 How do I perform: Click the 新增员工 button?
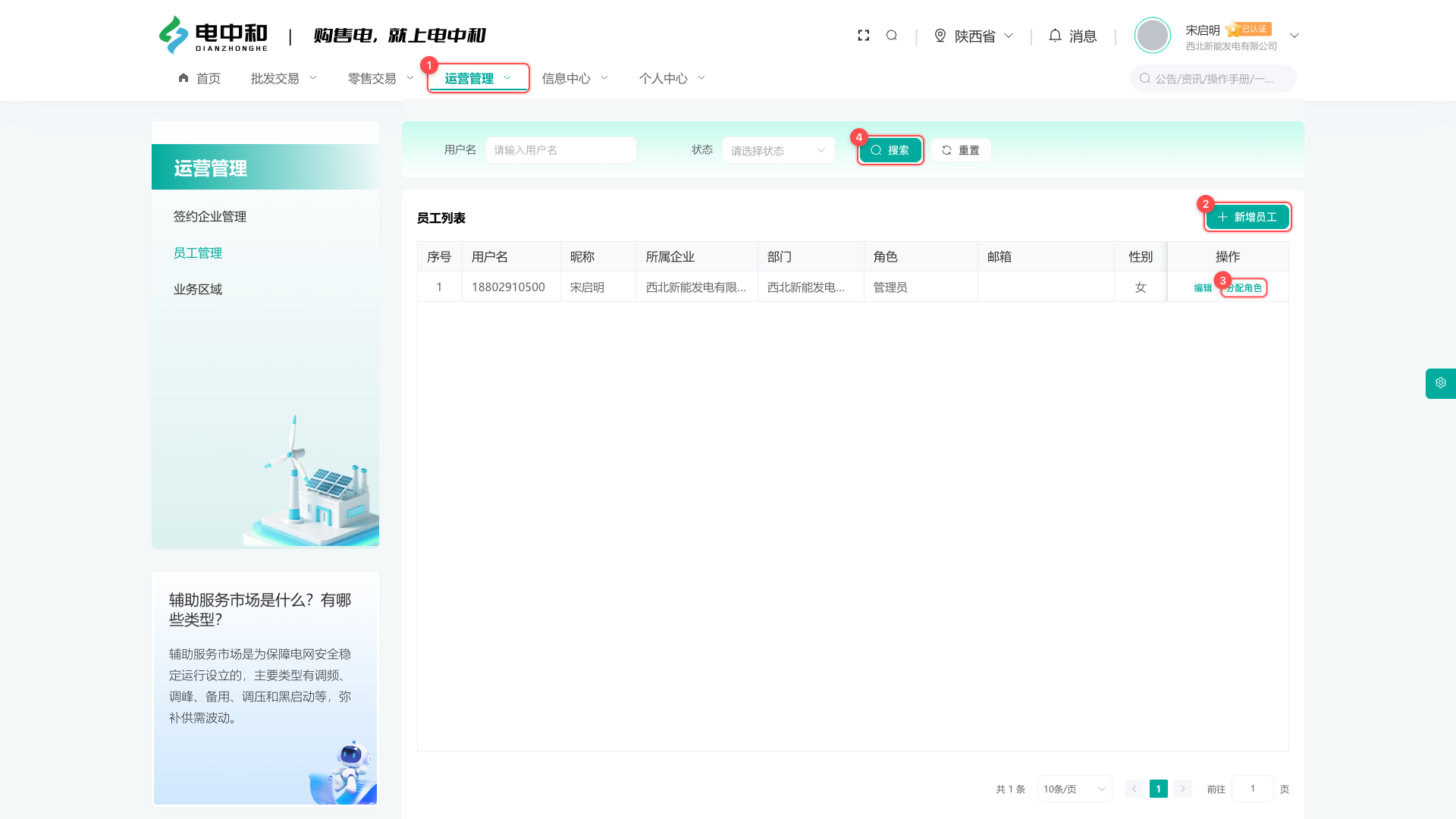tap(1247, 217)
